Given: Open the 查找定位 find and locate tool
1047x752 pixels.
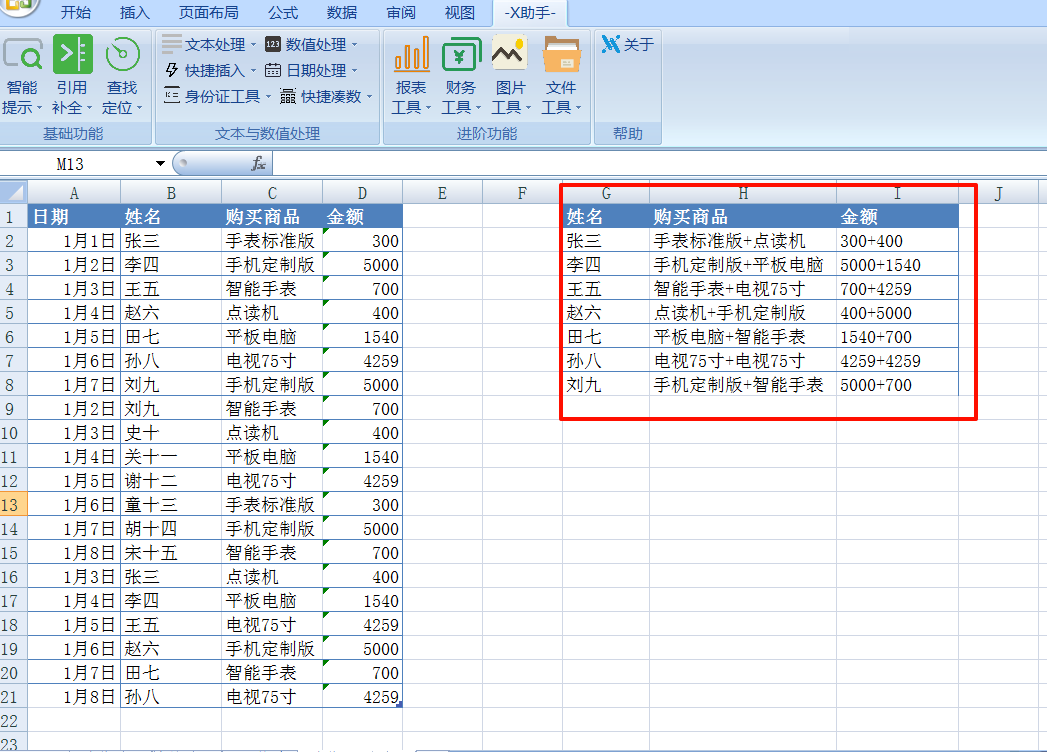Looking at the screenshot, I should coord(122,75).
